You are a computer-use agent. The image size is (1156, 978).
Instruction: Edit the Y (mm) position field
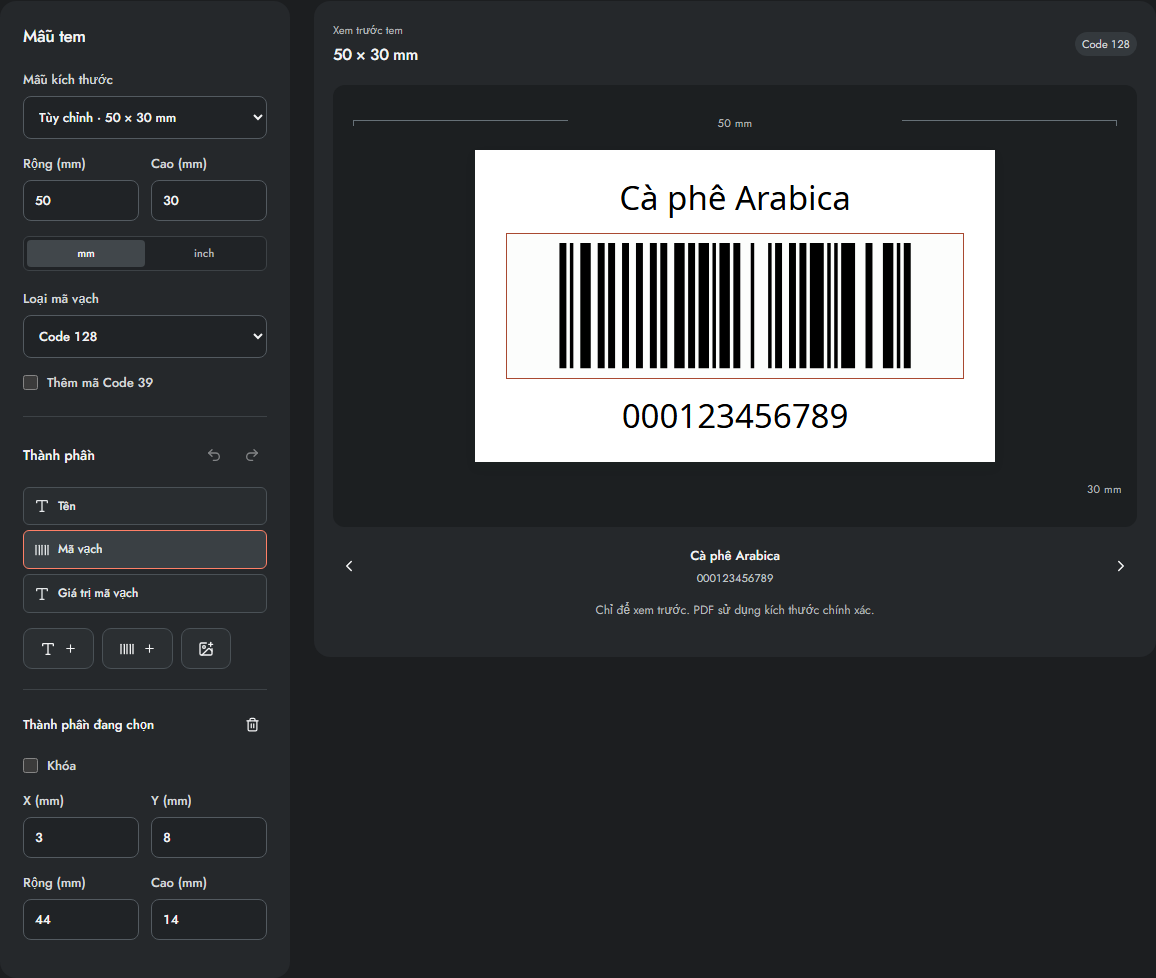(209, 837)
